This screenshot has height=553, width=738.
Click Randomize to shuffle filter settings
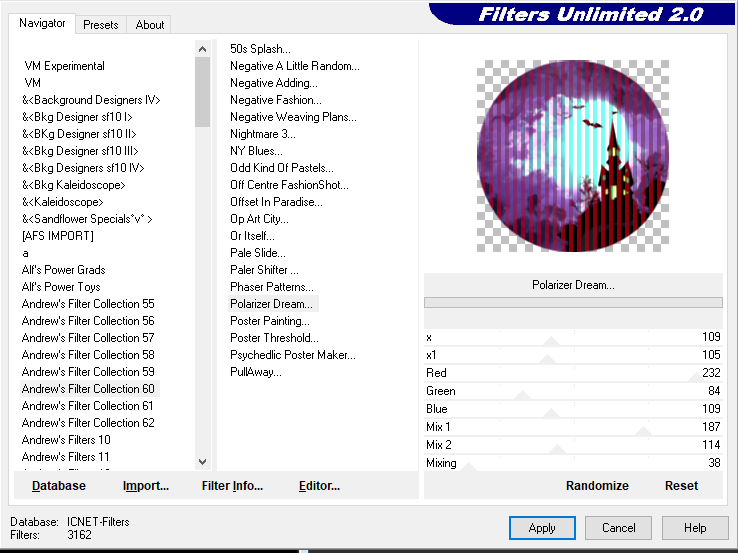click(x=597, y=486)
